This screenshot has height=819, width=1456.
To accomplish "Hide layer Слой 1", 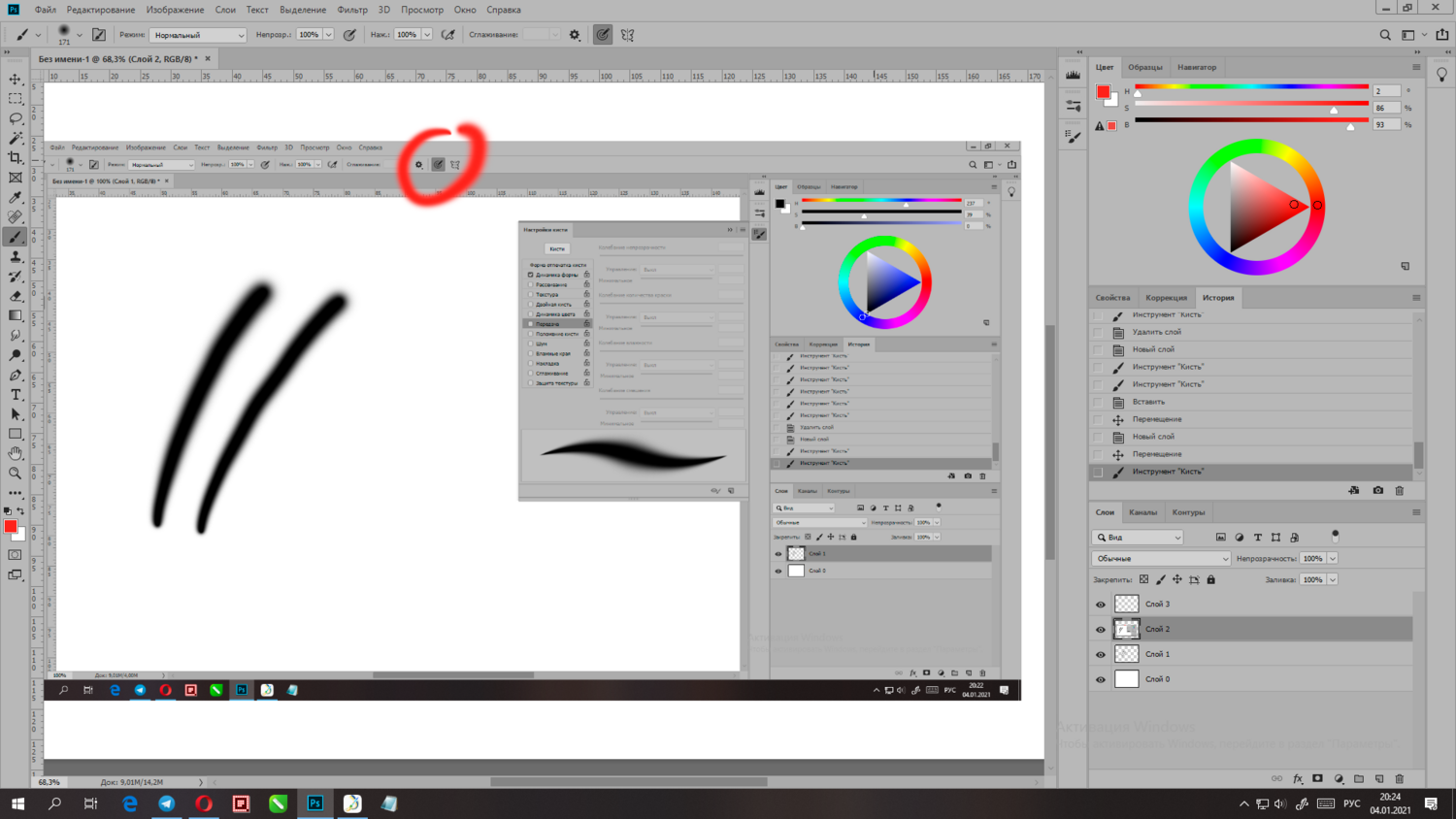I will tap(1101, 655).
